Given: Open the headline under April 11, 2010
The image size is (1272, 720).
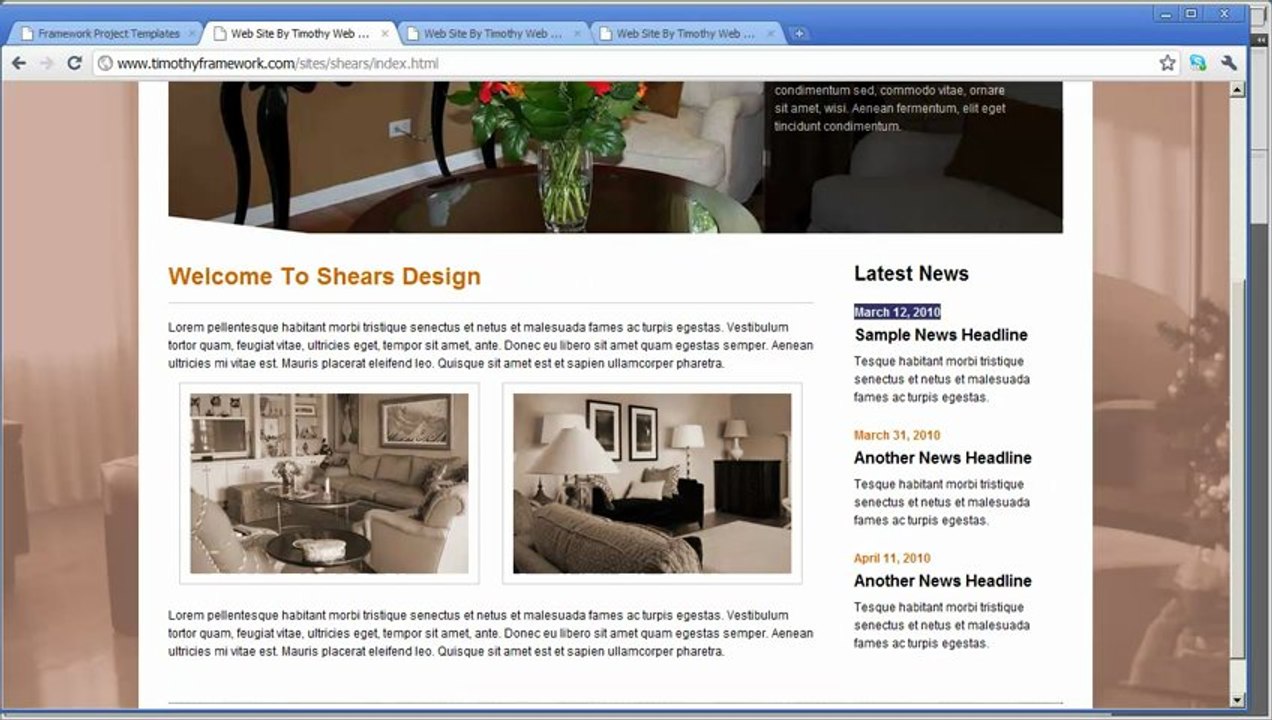Looking at the screenshot, I should coord(942,581).
